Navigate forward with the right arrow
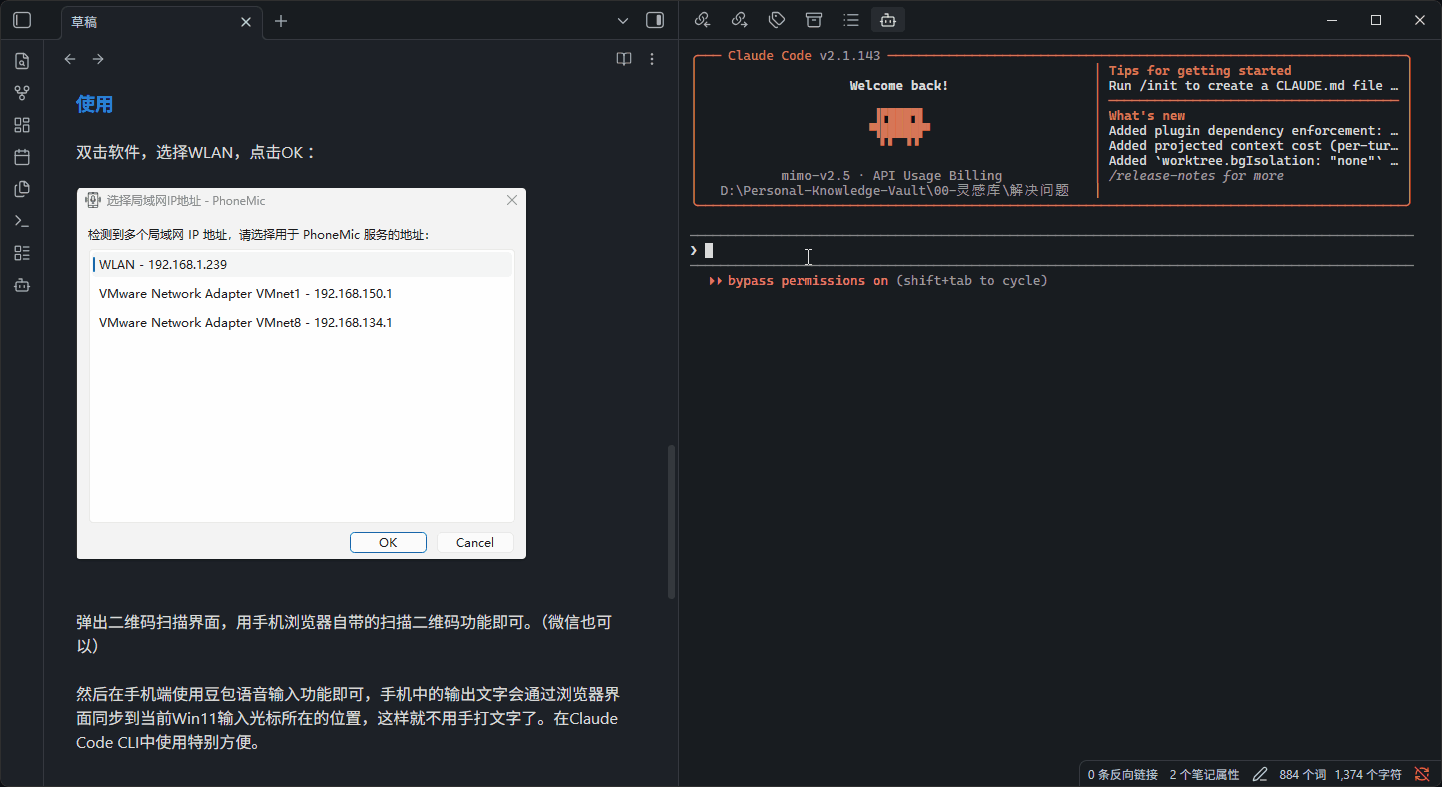The width and height of the screenshot is (1442, 787). (x=98, y=59)
